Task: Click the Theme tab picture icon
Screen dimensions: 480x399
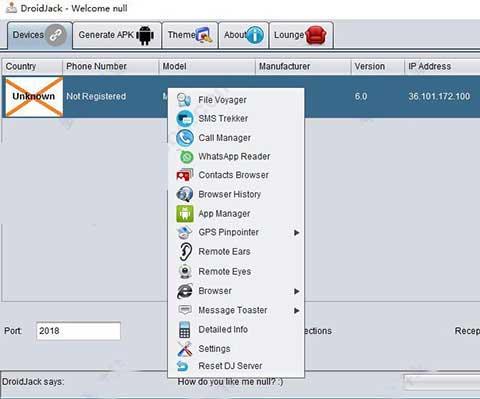Action: coord(204,35)
